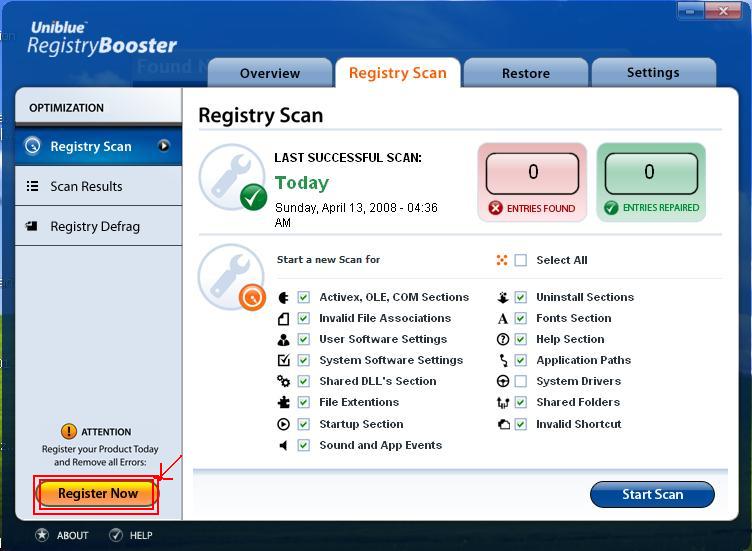Click the Application Paths icon
Image resolution: width=752 pixels, height=551 pixels.
coord(503,360)
